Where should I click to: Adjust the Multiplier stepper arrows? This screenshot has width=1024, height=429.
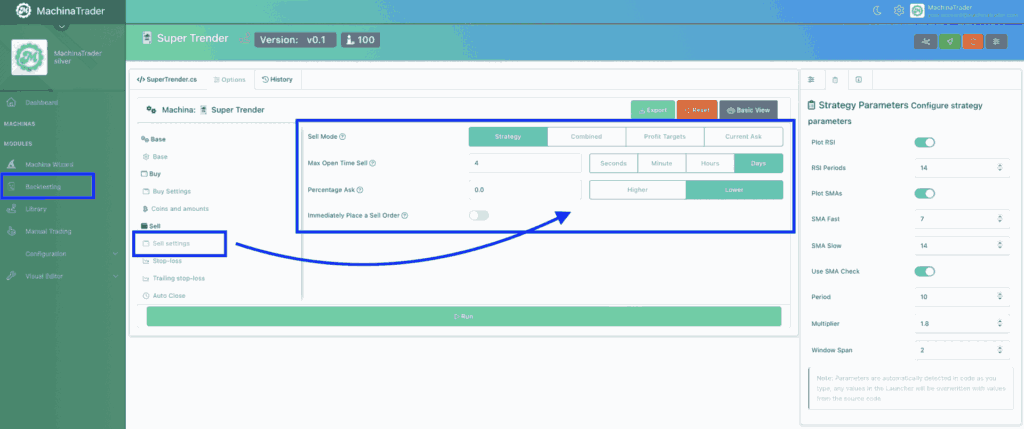click(1000, 323)
